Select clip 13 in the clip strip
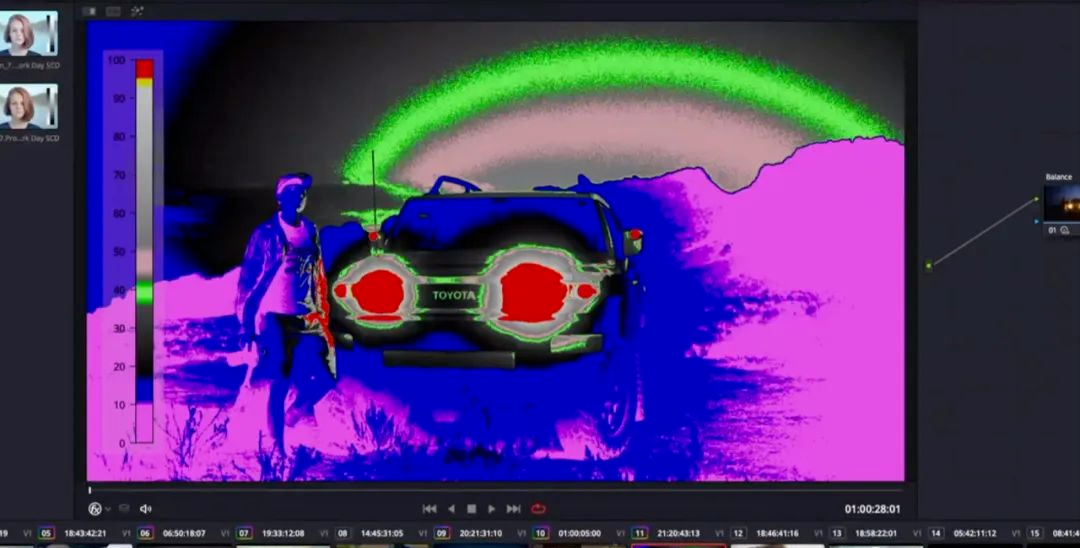 [x=837, y=534]
